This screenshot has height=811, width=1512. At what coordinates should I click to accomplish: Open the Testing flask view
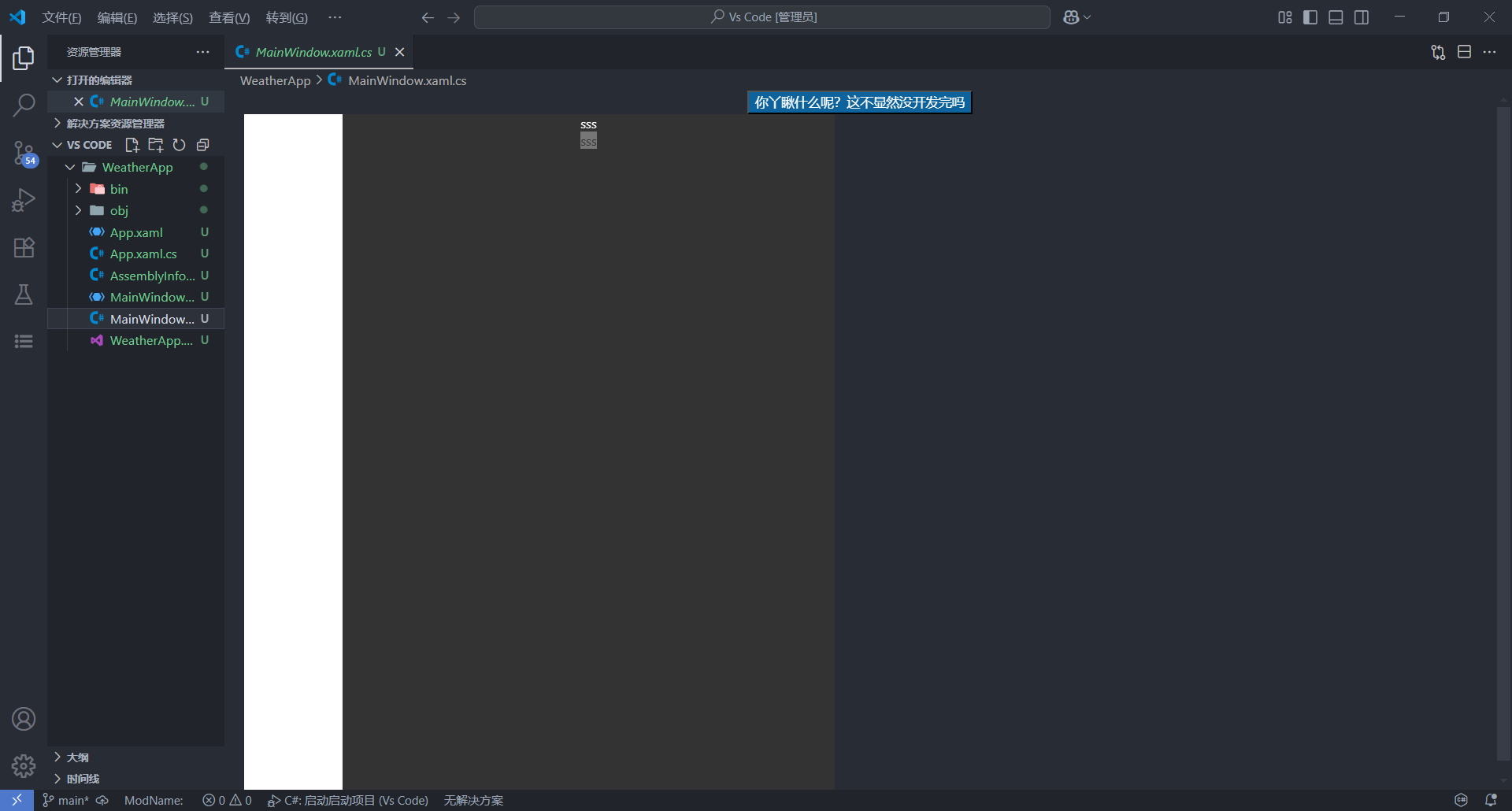tap(24, 294)
